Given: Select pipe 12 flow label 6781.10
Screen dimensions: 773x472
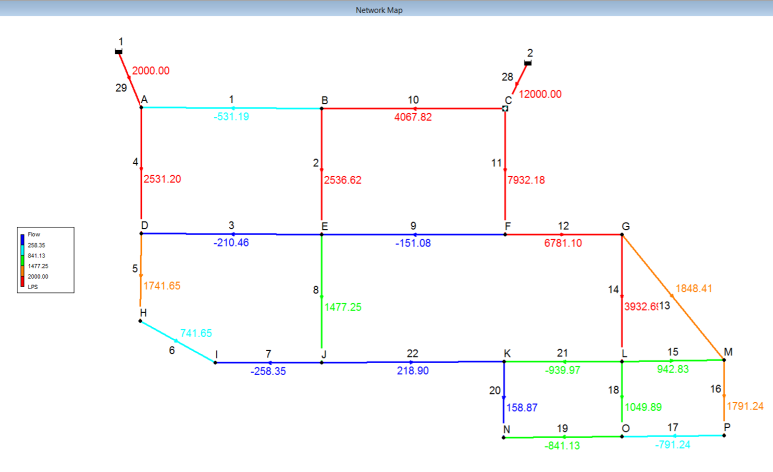Looking at the screenshot, I should [563, 243].
